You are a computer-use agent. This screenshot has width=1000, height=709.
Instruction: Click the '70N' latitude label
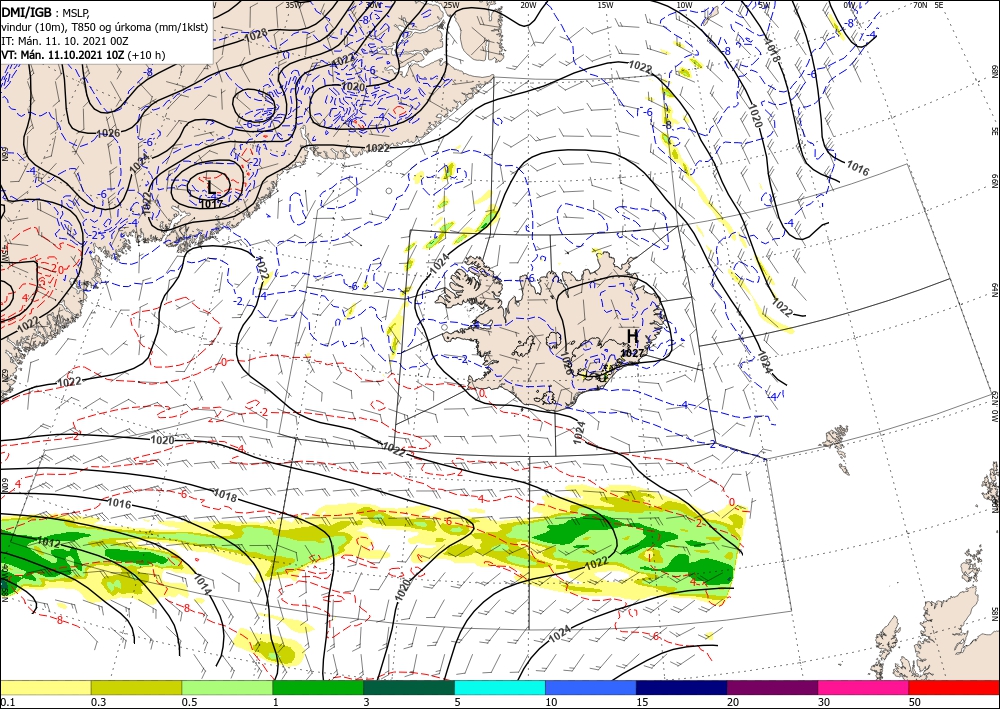(920, 5)
